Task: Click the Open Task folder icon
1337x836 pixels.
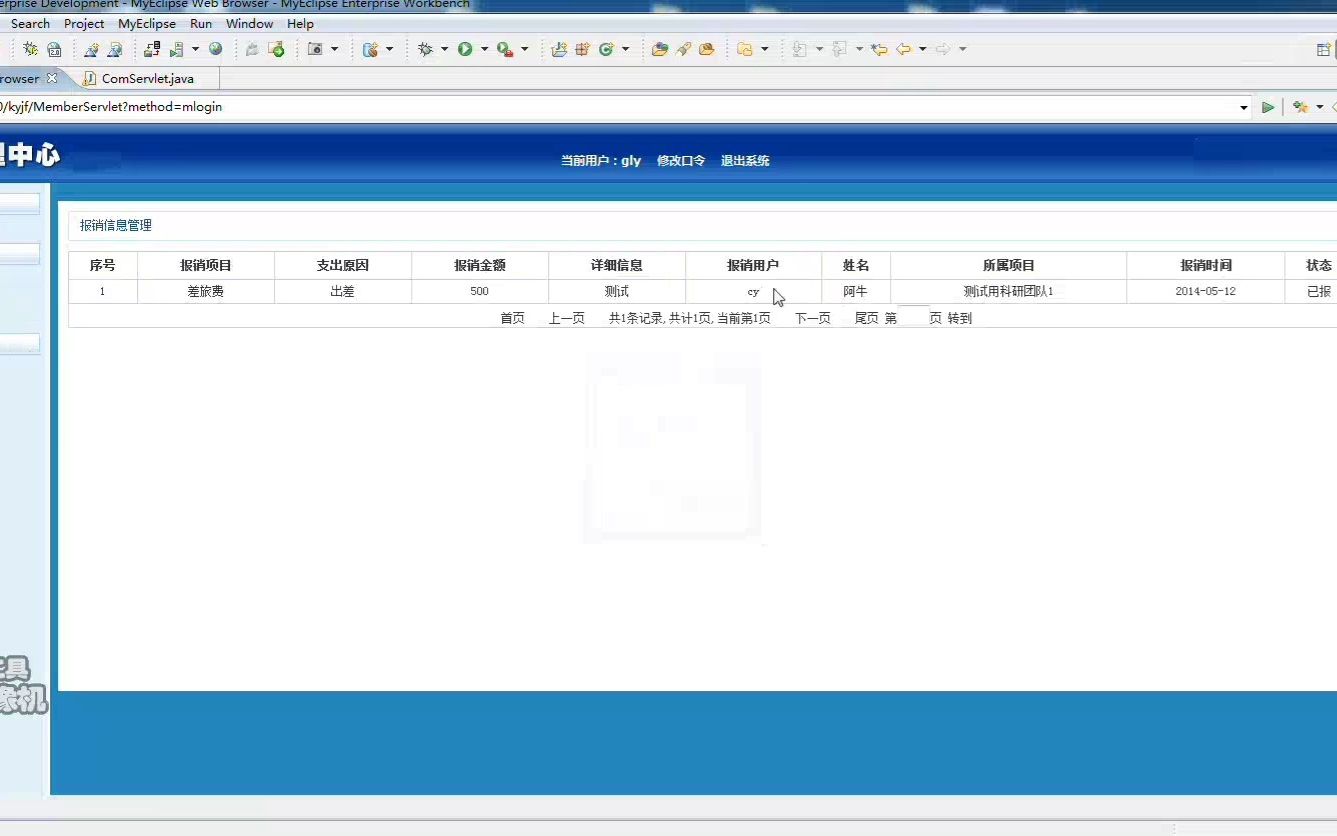Action: (706, 49)
